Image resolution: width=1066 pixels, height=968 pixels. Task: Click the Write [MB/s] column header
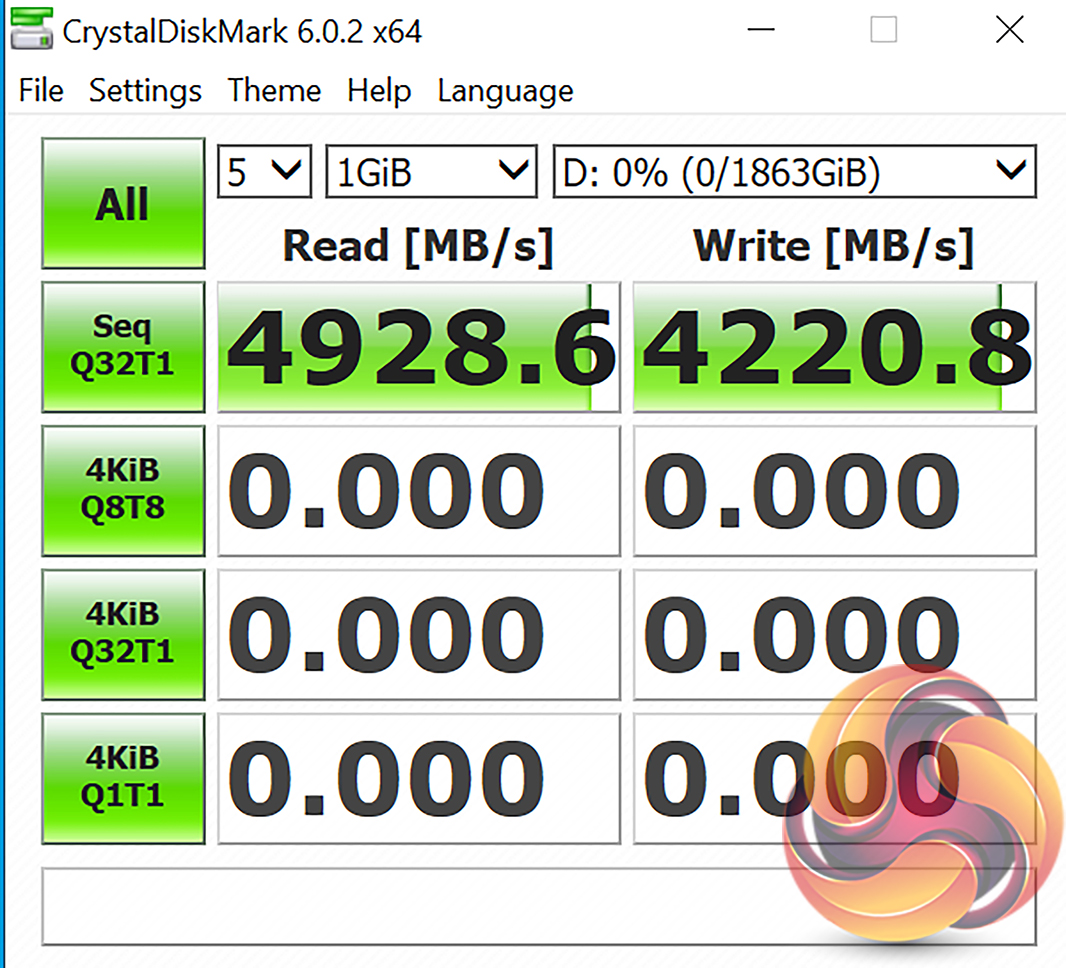(x=833, y=246)
